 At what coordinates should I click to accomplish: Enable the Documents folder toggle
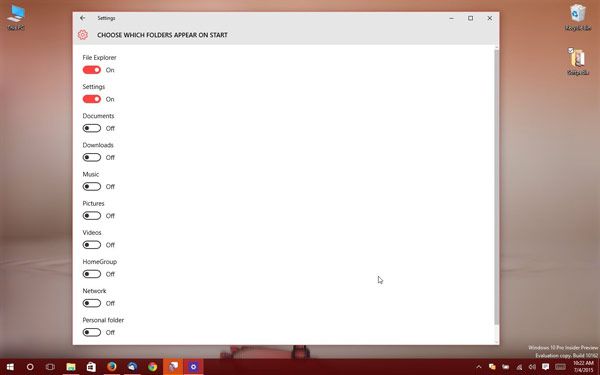[92, 128]
